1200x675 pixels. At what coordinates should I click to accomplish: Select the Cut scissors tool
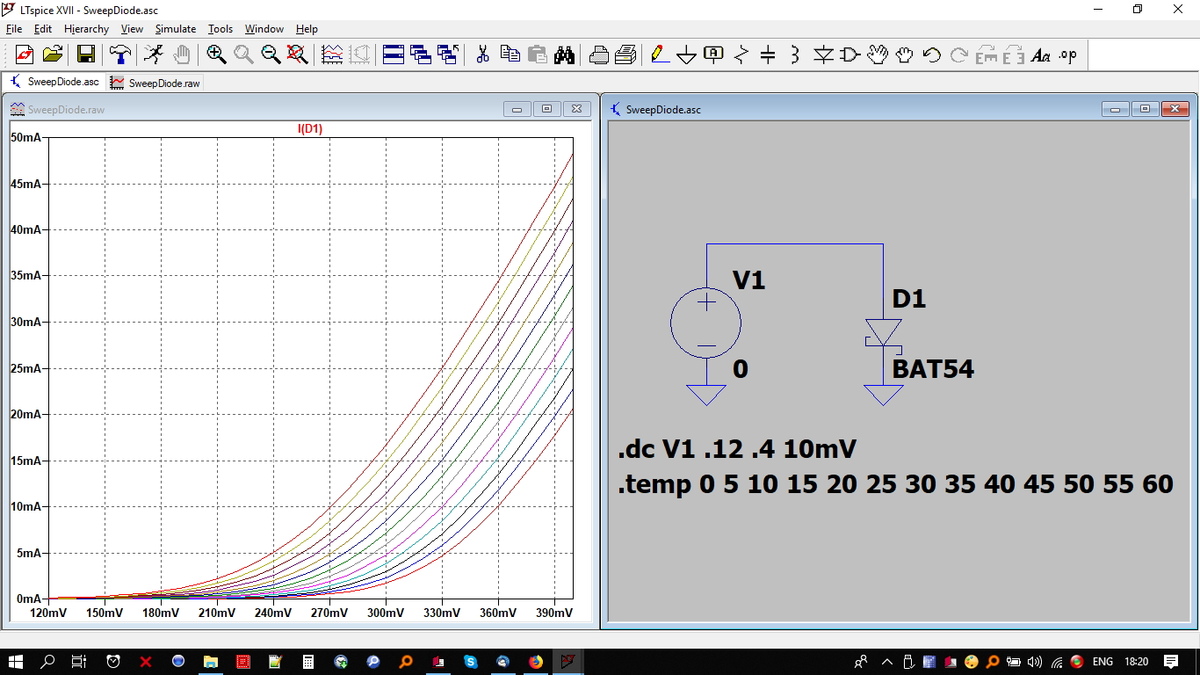[x=482, y=54]
